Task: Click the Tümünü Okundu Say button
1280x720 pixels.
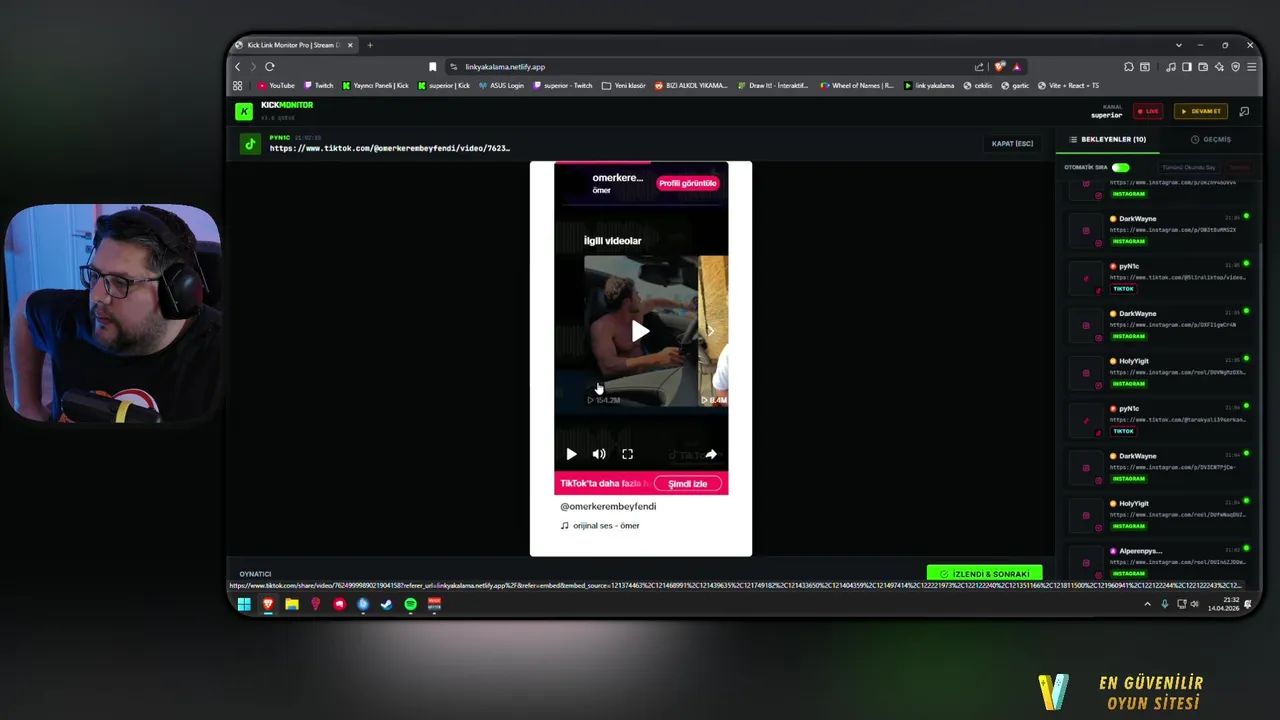Action: click(x=1189, y=168)
